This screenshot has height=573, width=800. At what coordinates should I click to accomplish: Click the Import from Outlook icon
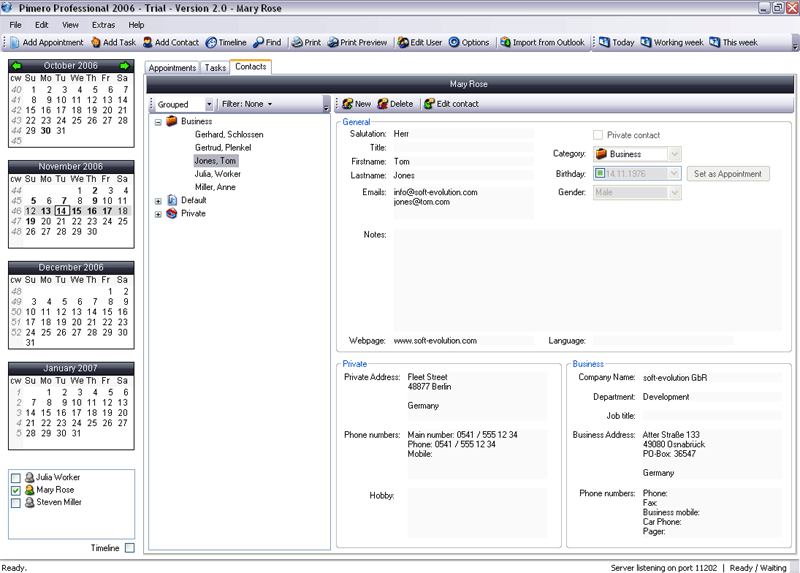(505, 42)
